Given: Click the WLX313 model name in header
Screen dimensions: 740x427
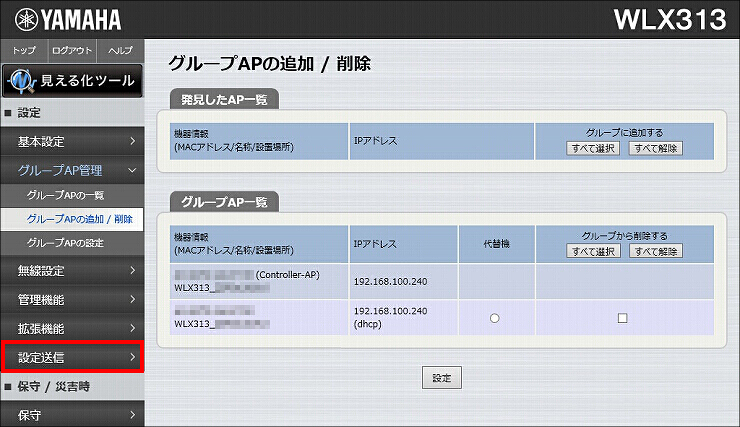Looking at the screenshot, I should (670, 20).
